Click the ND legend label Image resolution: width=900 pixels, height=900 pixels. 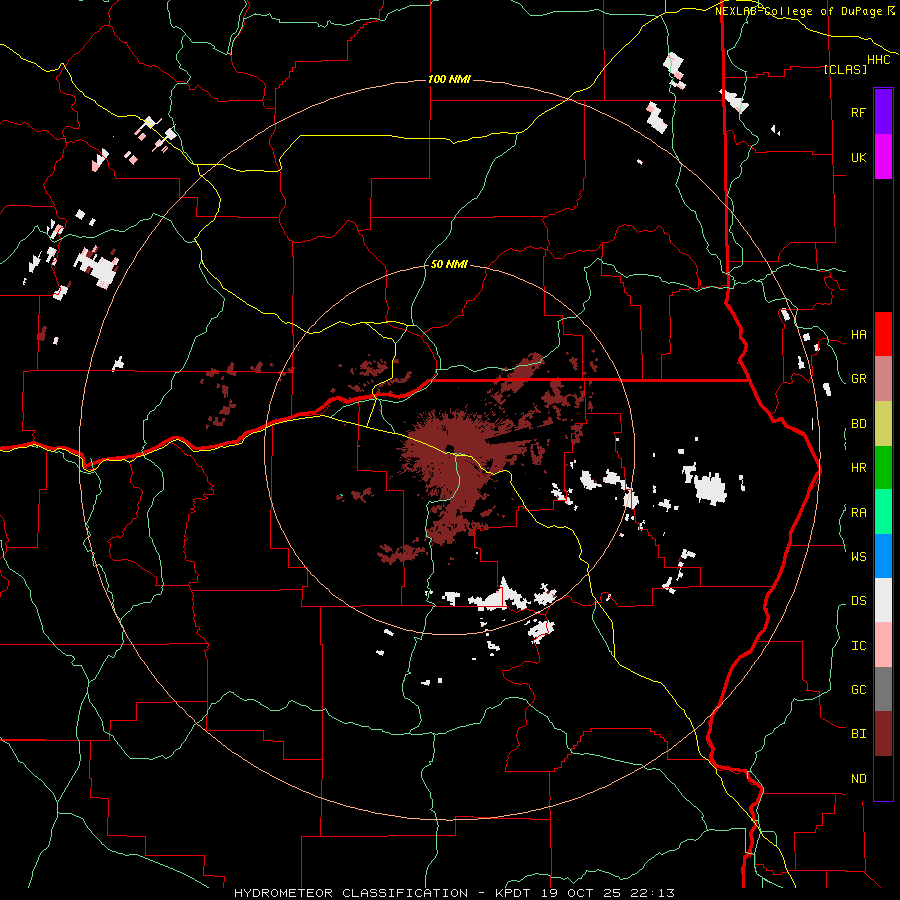click(858, 779)
